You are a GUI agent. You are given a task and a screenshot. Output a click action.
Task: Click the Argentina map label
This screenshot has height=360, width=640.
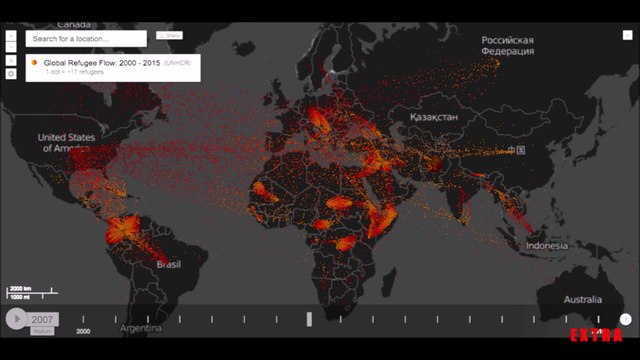point(141,328)
